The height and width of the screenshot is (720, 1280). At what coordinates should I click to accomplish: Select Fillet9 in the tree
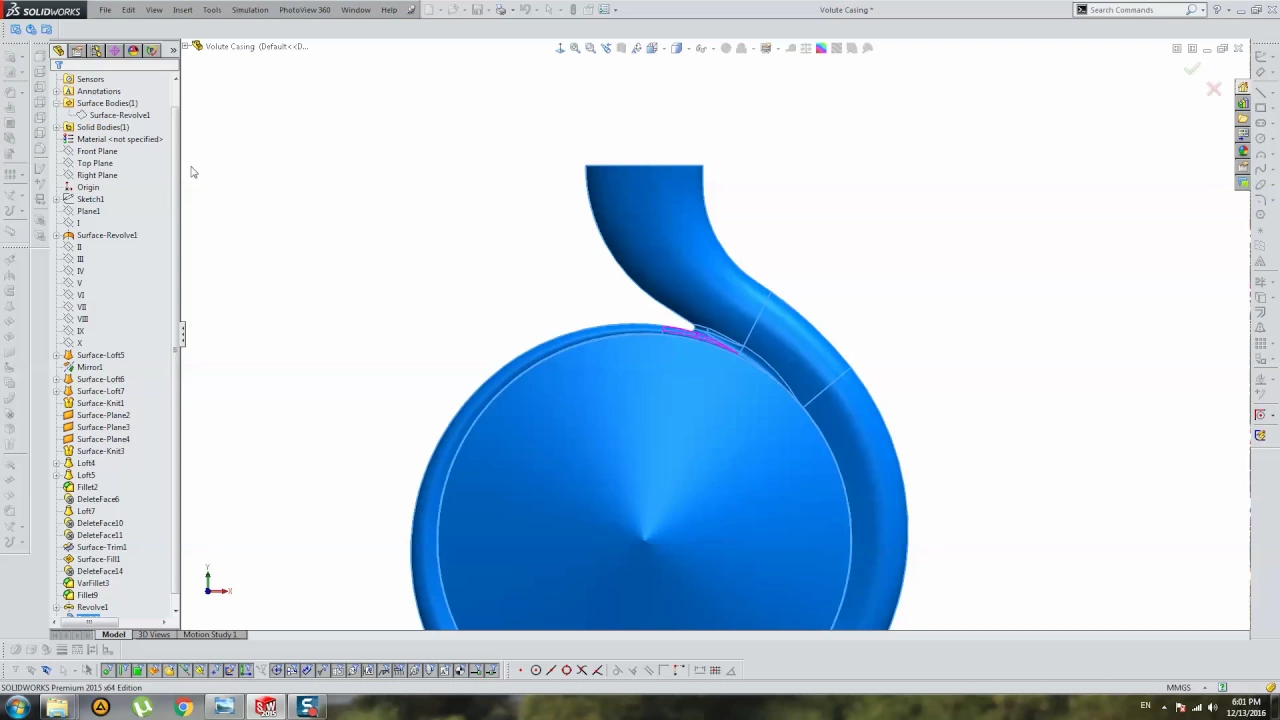point(87,595)
